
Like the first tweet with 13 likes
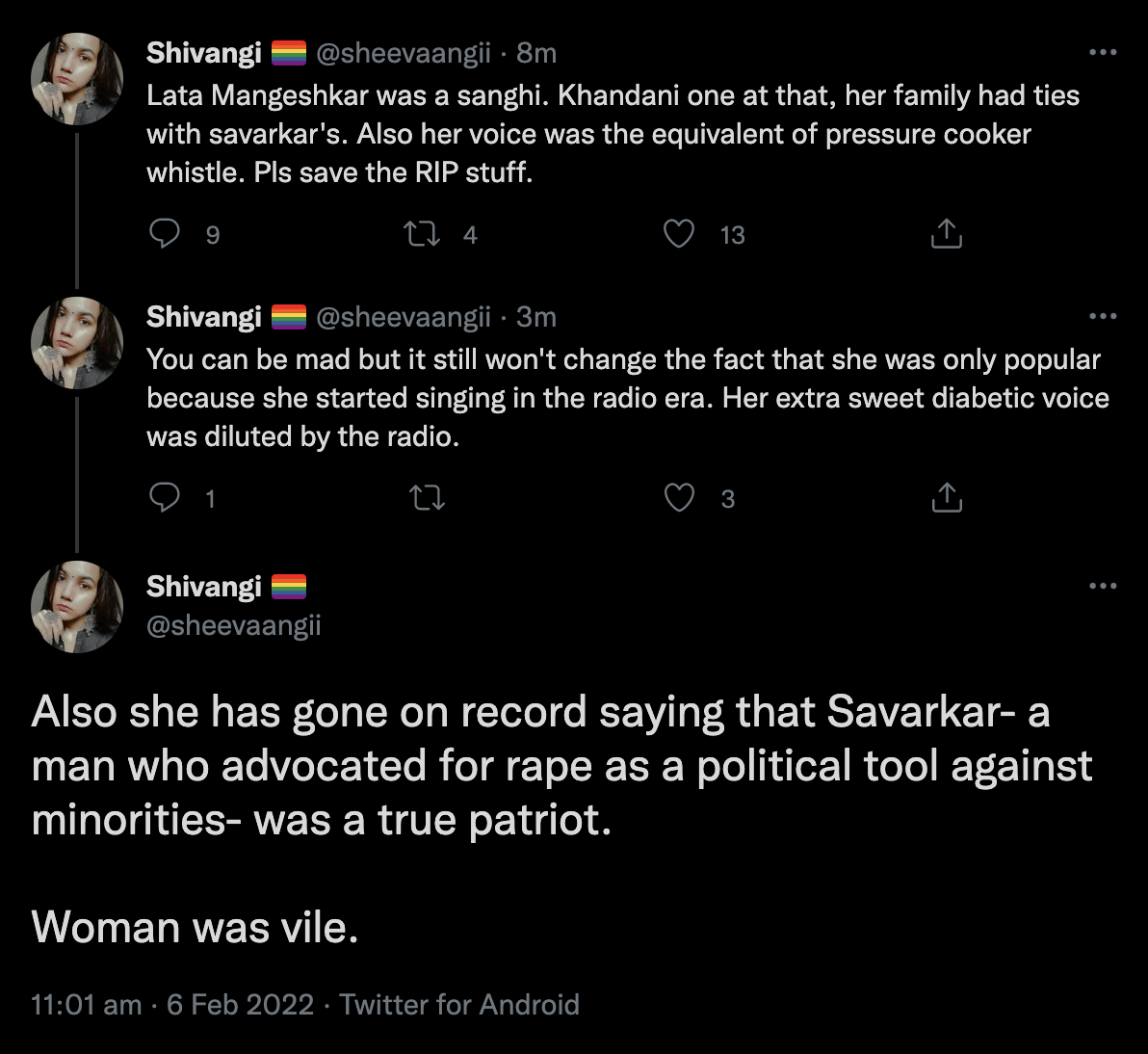(x=681, y=234)
